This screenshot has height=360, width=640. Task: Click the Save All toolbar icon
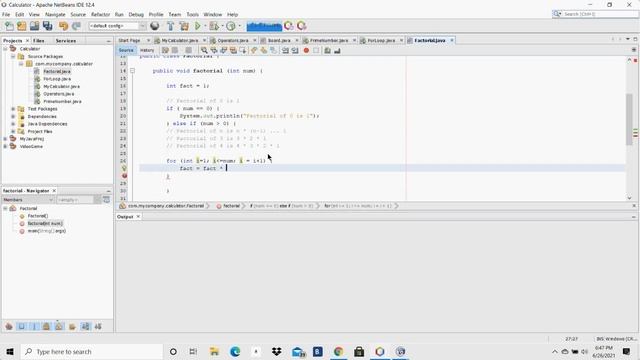47,26
